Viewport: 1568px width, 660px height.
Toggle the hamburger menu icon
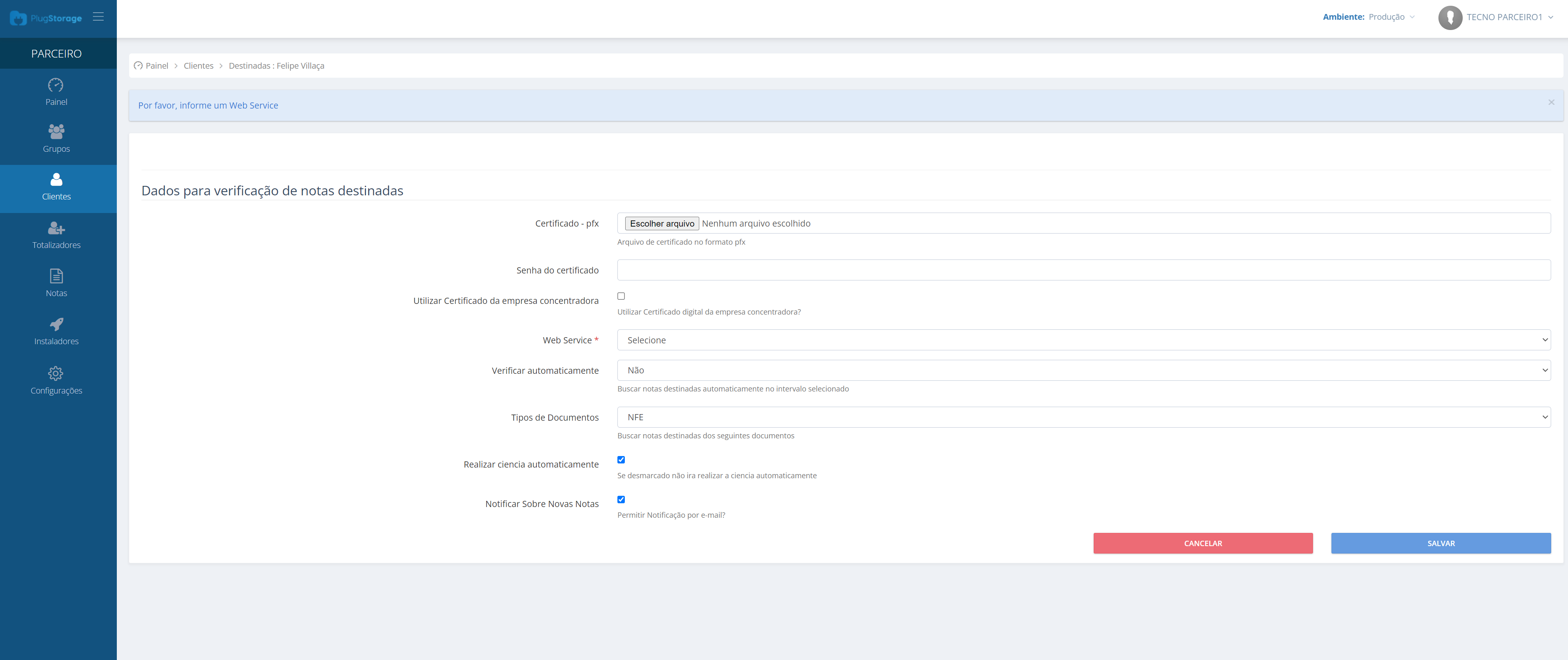[x=98, y=17]
